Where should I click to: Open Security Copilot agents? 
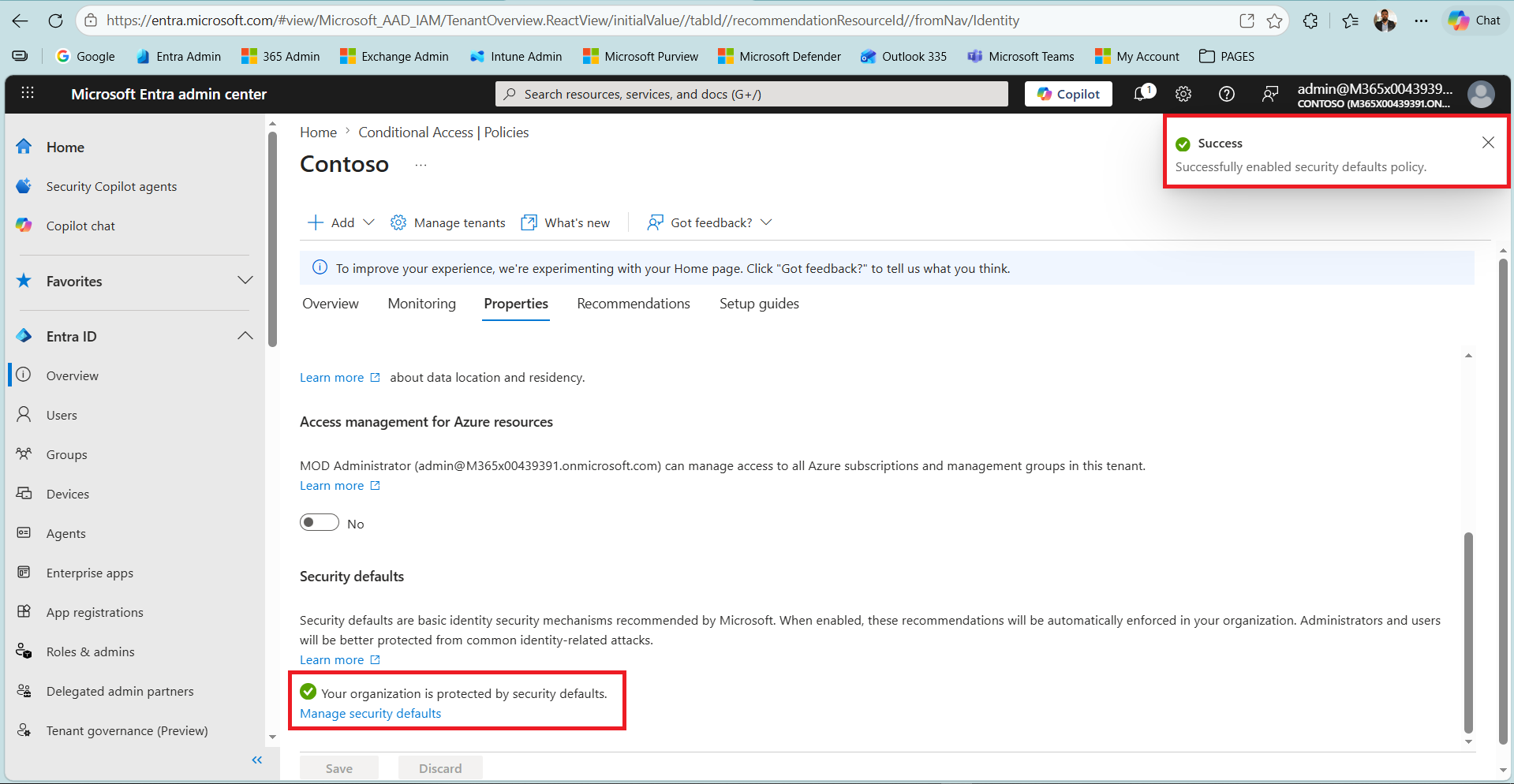tap(111, 186)
